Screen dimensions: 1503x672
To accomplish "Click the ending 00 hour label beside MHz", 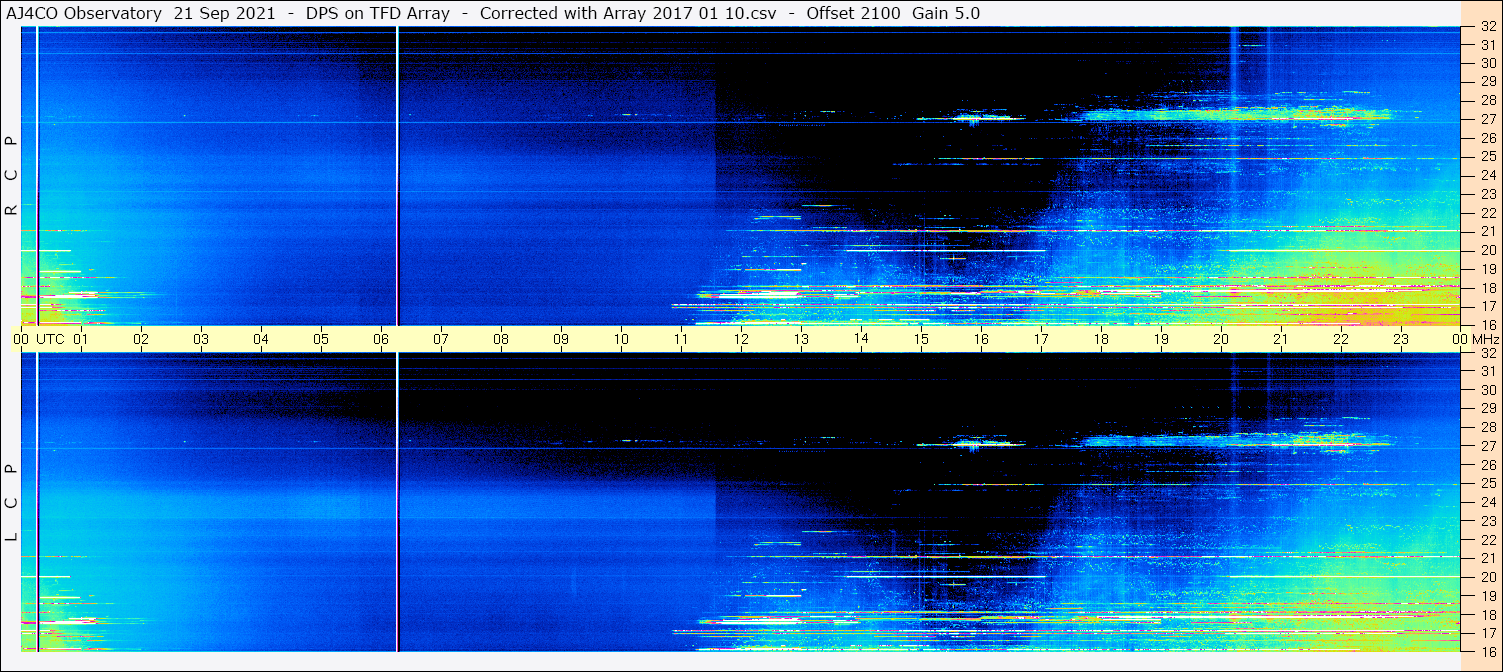I will pyautogui.click(x=1458, y=338).
